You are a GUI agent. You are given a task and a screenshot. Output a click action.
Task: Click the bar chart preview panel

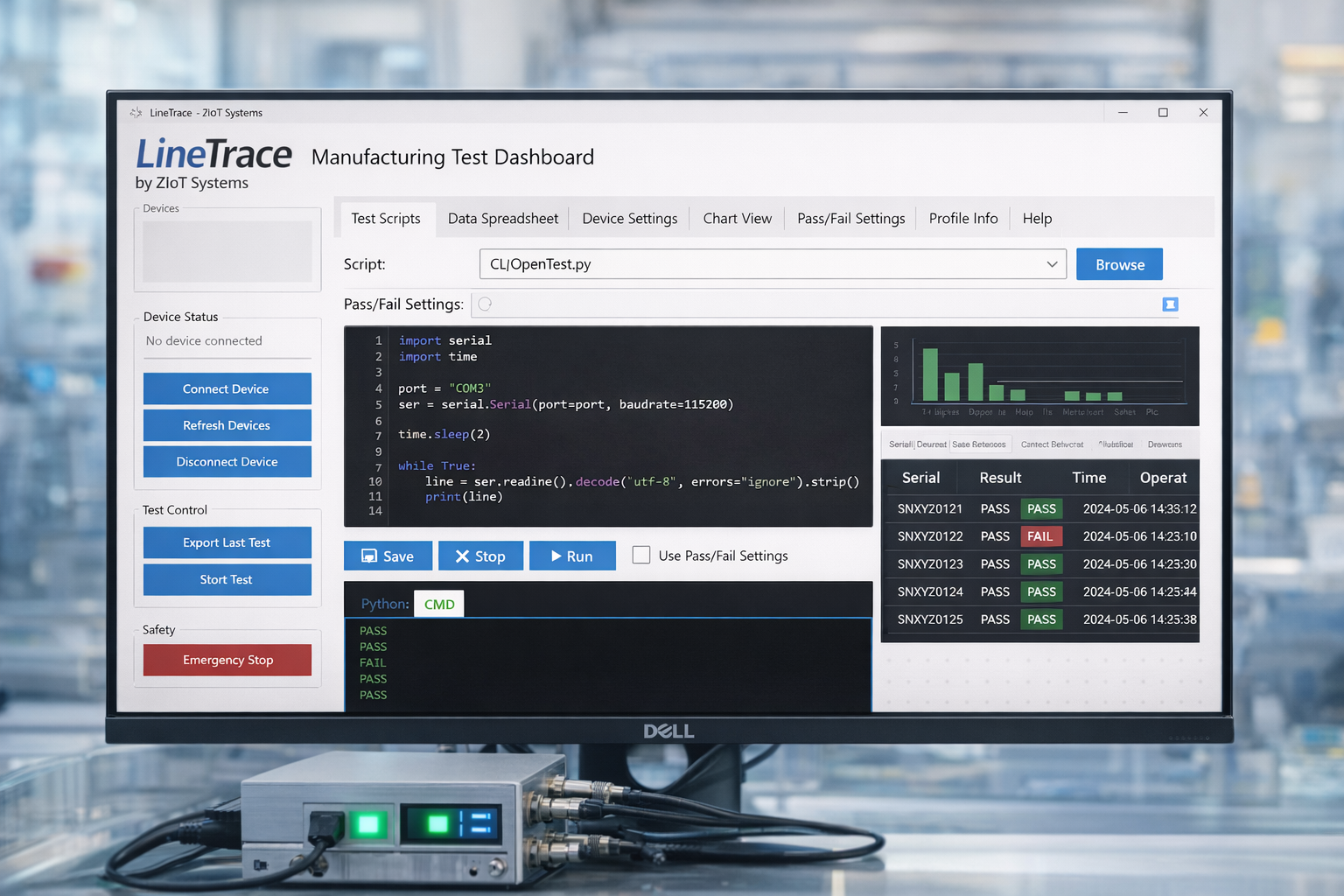(1039, 376)
